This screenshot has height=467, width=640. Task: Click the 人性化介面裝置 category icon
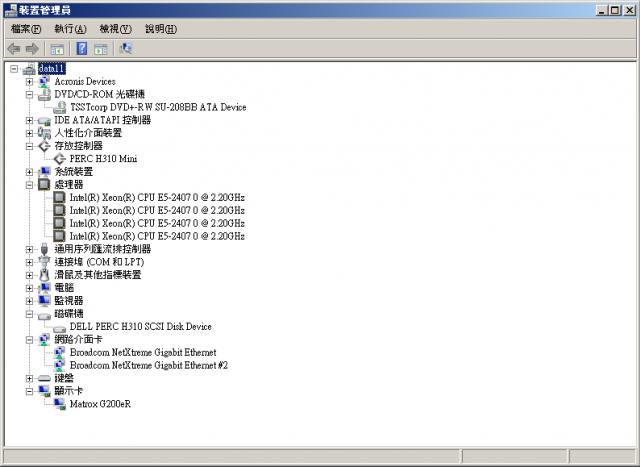coord(44,133)
